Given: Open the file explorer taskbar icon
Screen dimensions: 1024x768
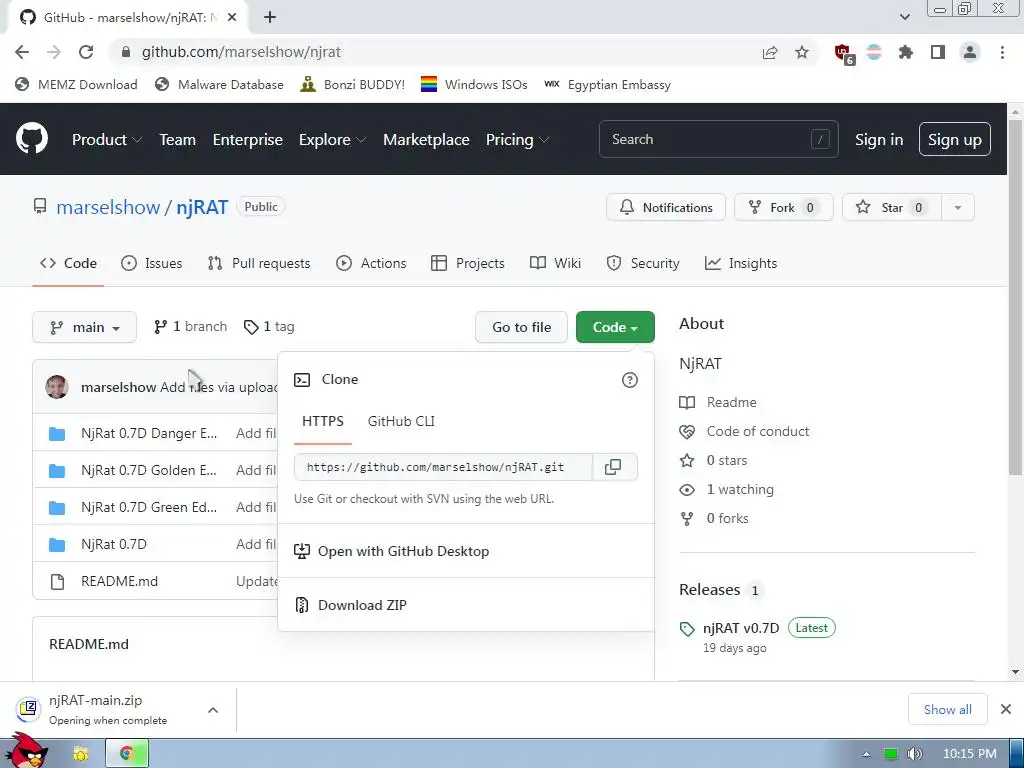Looking at the screenshot, I should point(80,754).
